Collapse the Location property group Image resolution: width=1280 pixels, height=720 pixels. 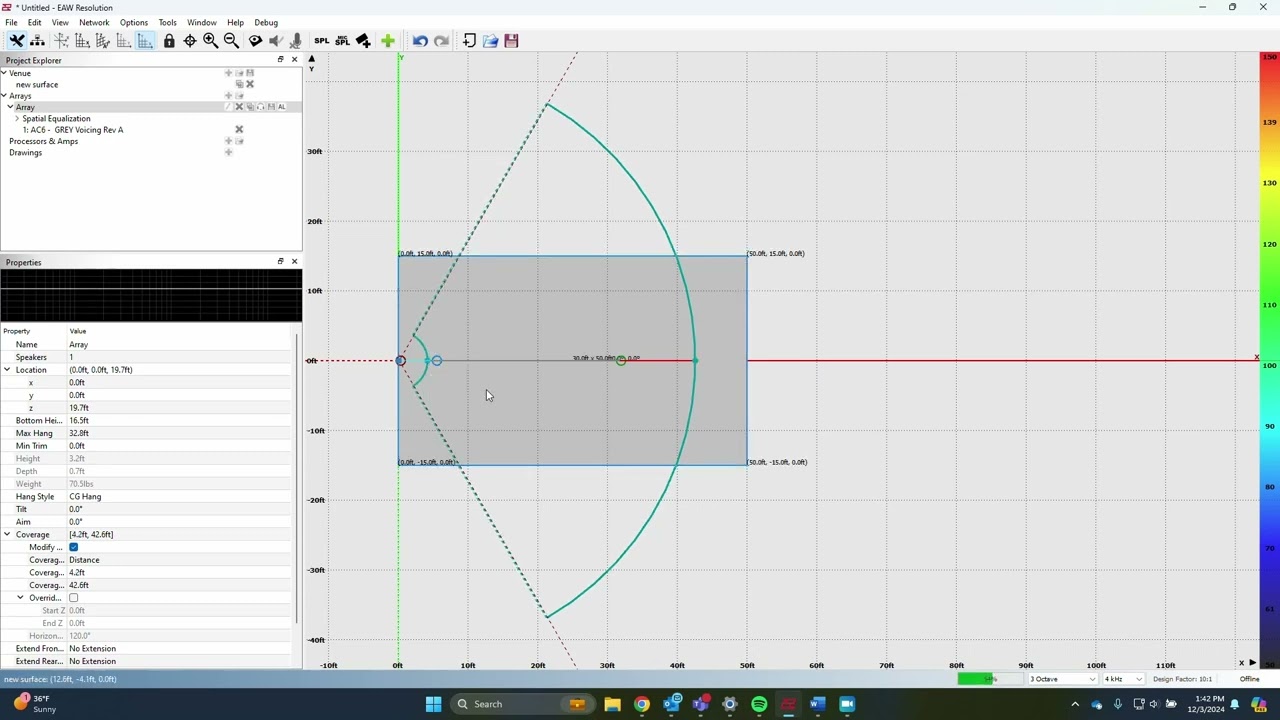pyautogui.click(x=7, y=370)
